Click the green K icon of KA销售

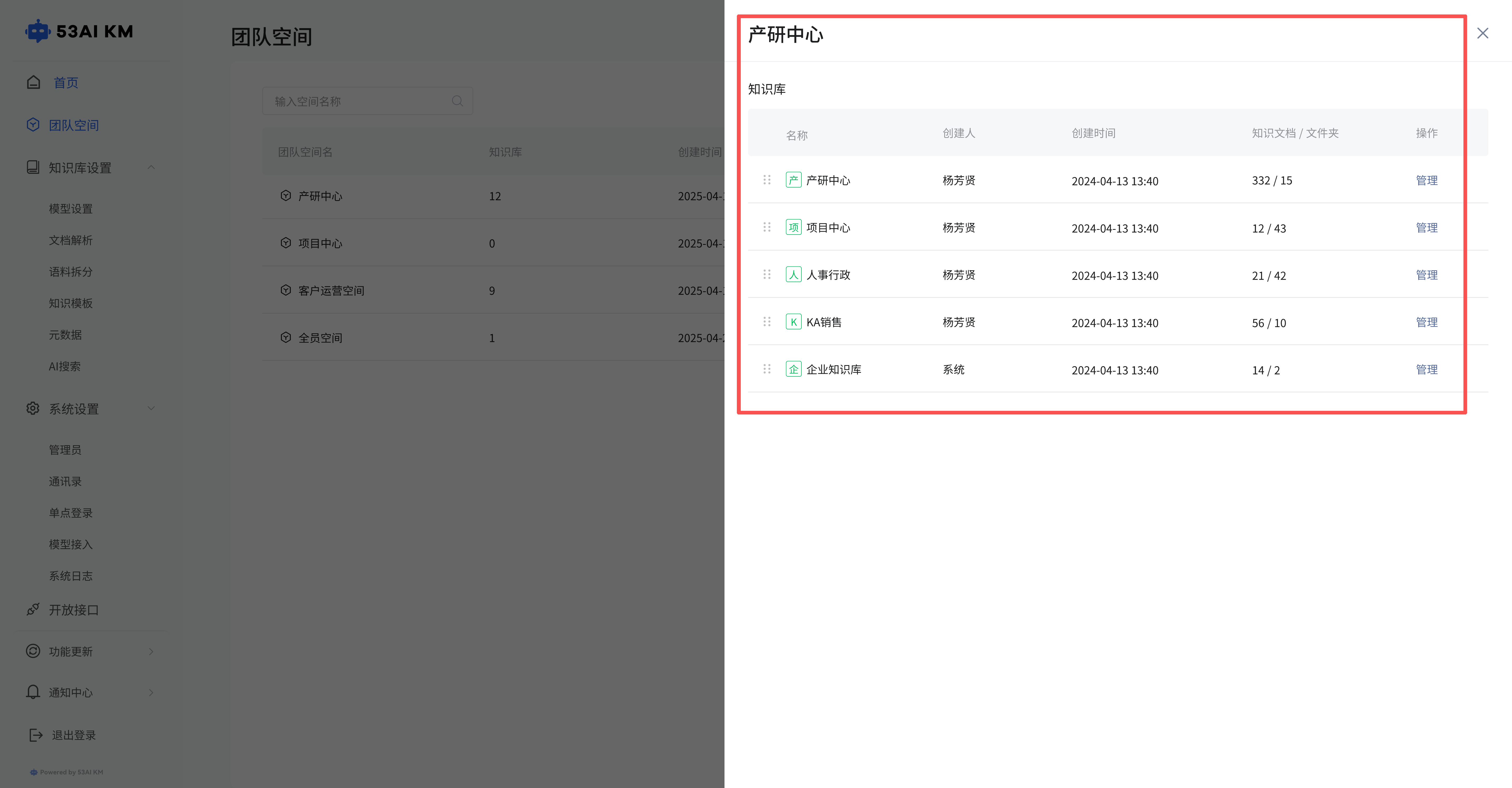(x=794, y=322)
